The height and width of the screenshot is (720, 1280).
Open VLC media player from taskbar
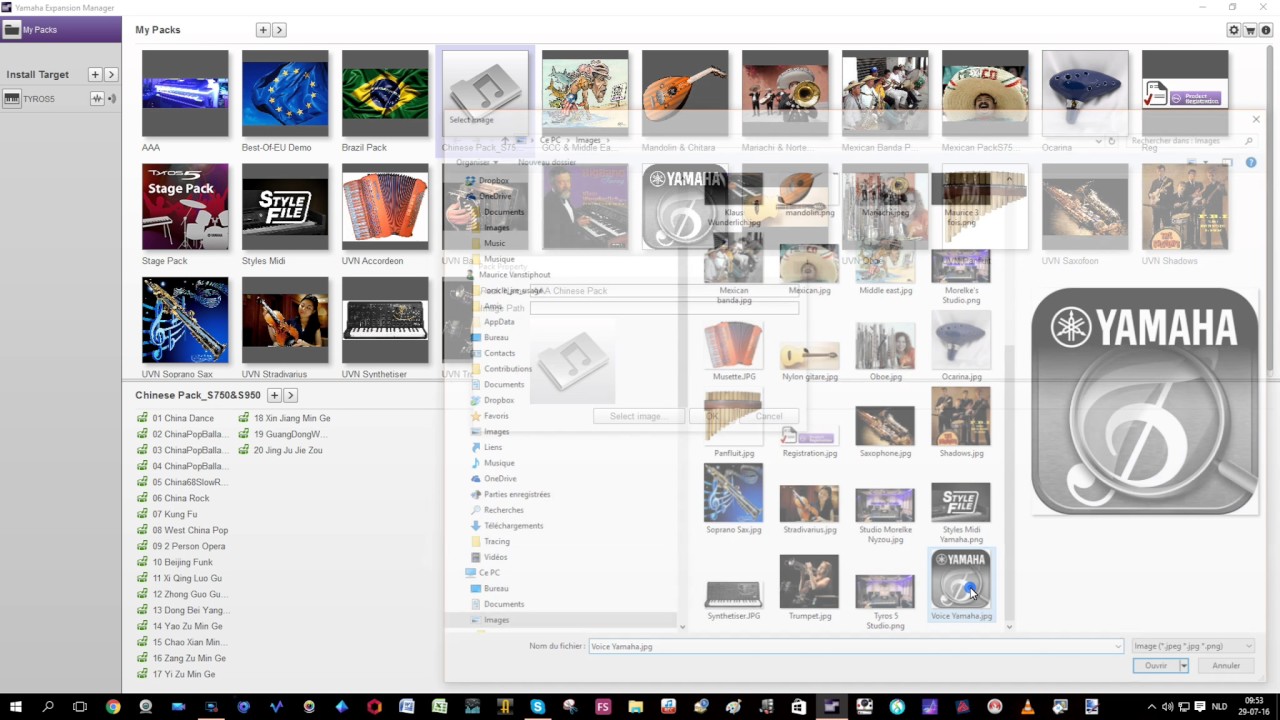(x=1027, y=707)
